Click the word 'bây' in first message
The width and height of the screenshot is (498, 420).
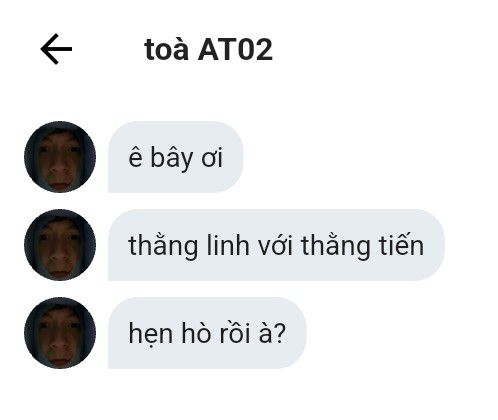pos(172,158)
